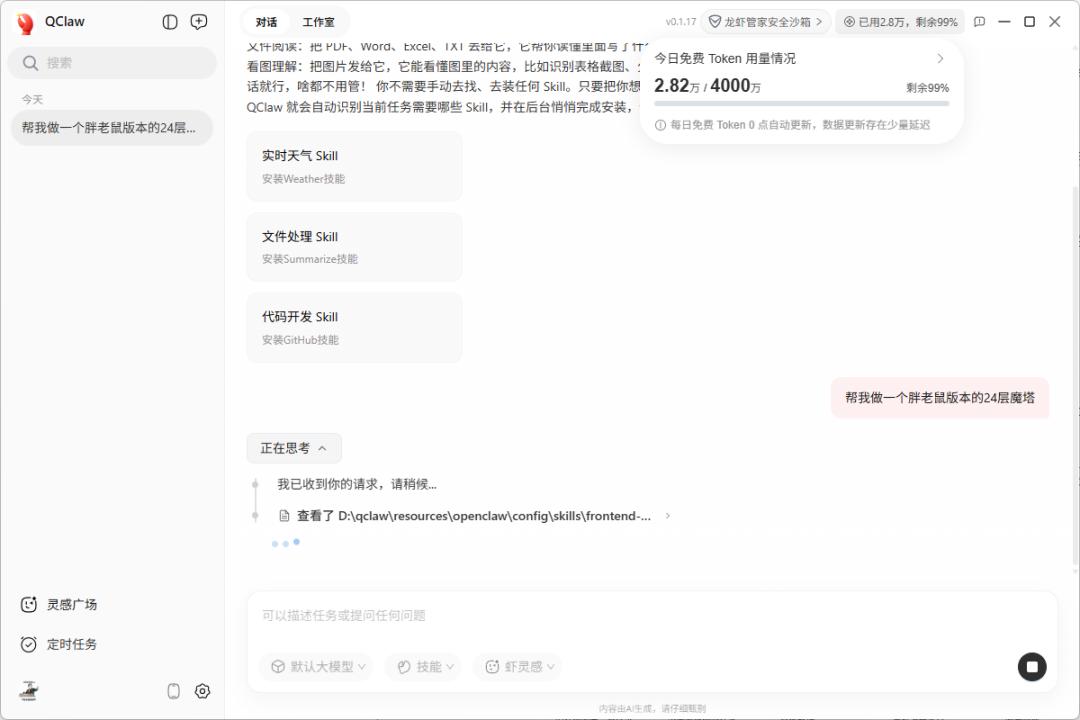
Task: Expand the viewed file path chevron
Action: click(667, 516)
